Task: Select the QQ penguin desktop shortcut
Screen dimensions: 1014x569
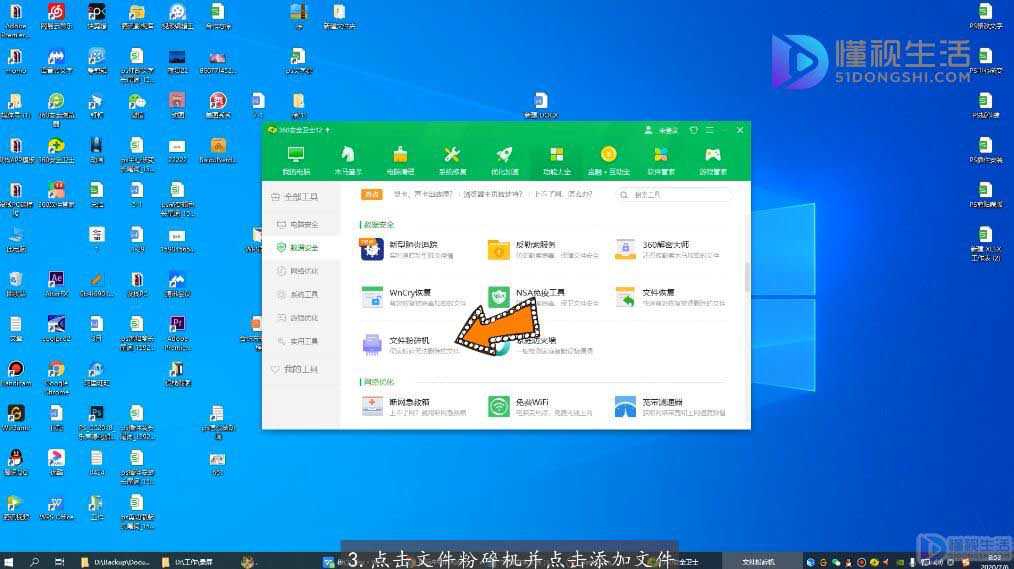Action: (16, 462)
